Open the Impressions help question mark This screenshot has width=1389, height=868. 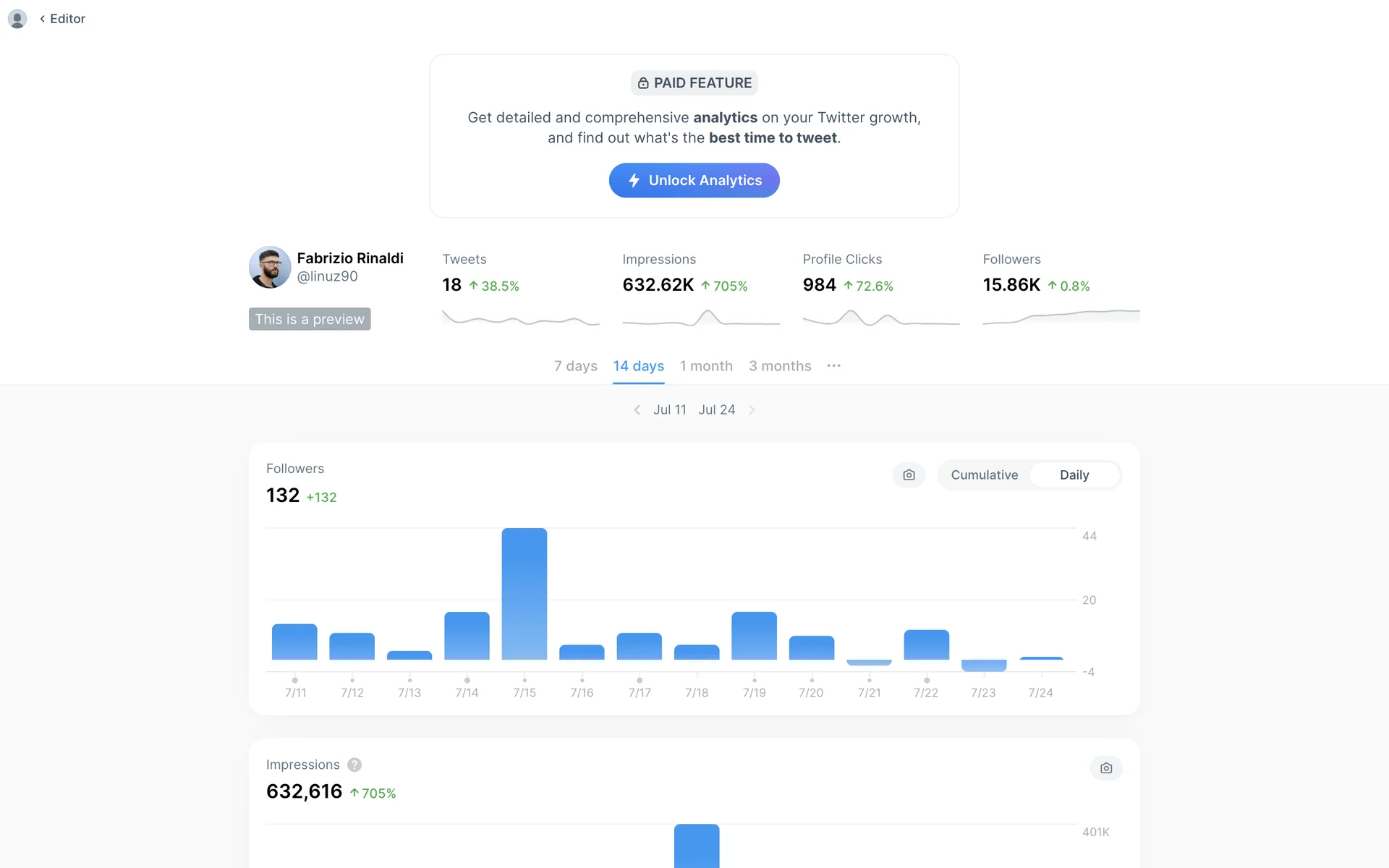pyautogui.click(x=354, y=765)
